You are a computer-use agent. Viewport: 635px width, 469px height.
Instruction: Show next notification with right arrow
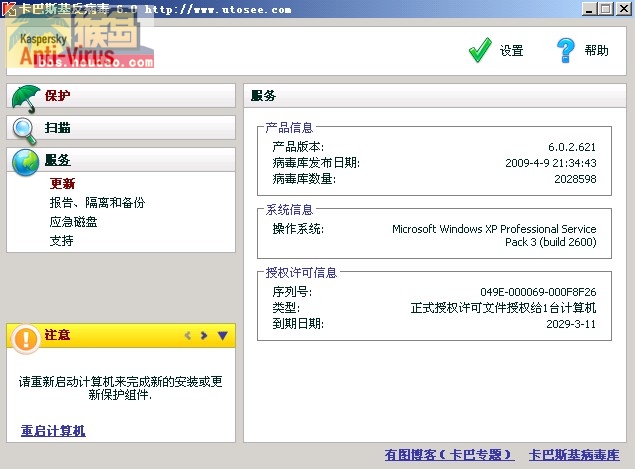point(204,335)
